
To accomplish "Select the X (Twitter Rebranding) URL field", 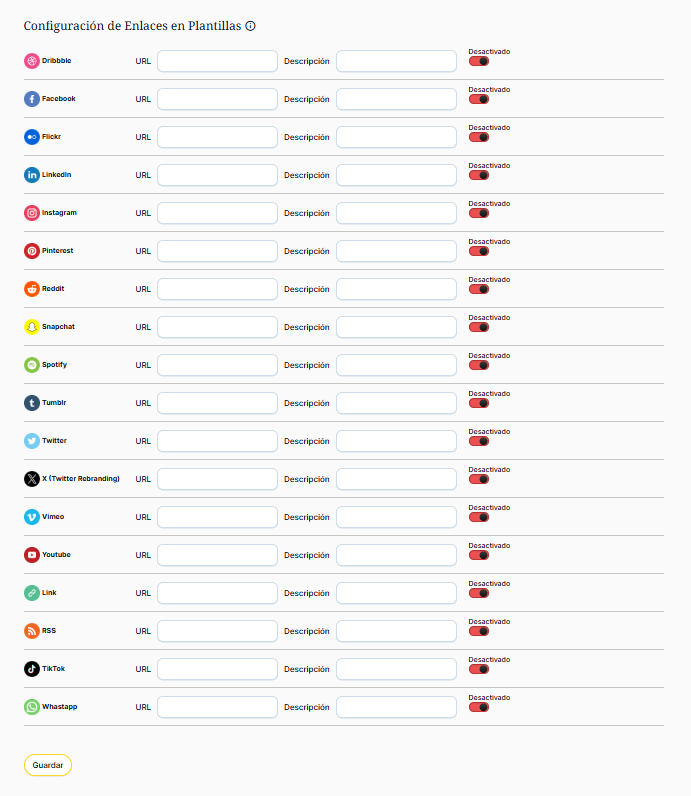I will tap(217, 479).
